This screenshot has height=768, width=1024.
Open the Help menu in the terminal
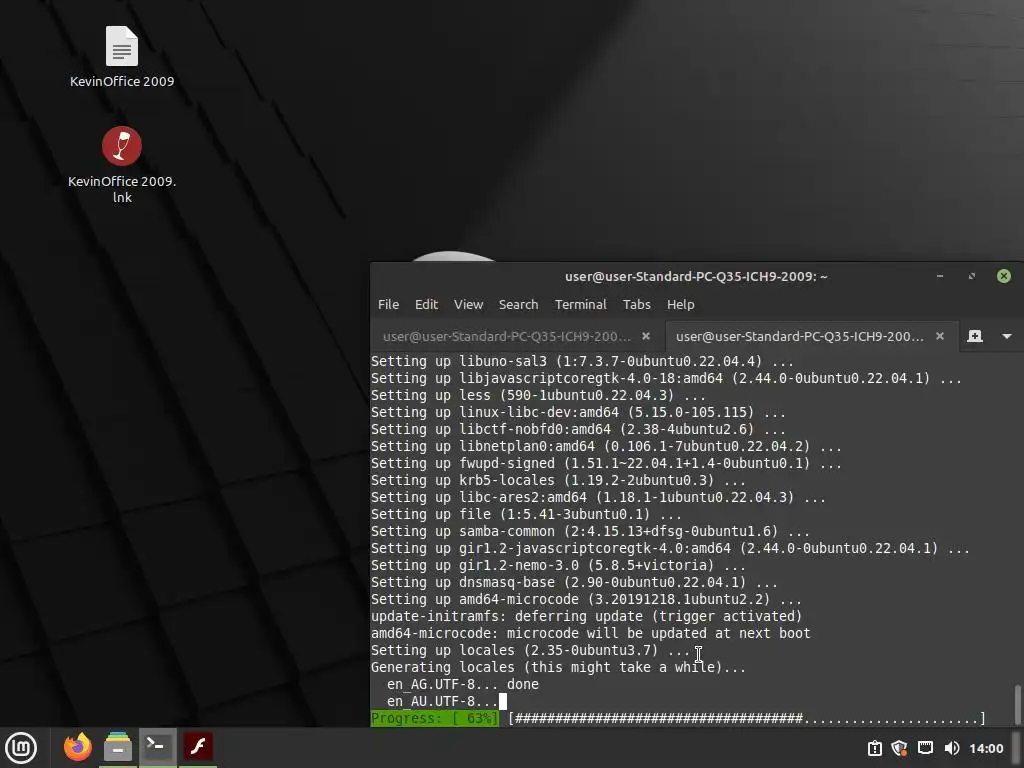tap(680, 304)
